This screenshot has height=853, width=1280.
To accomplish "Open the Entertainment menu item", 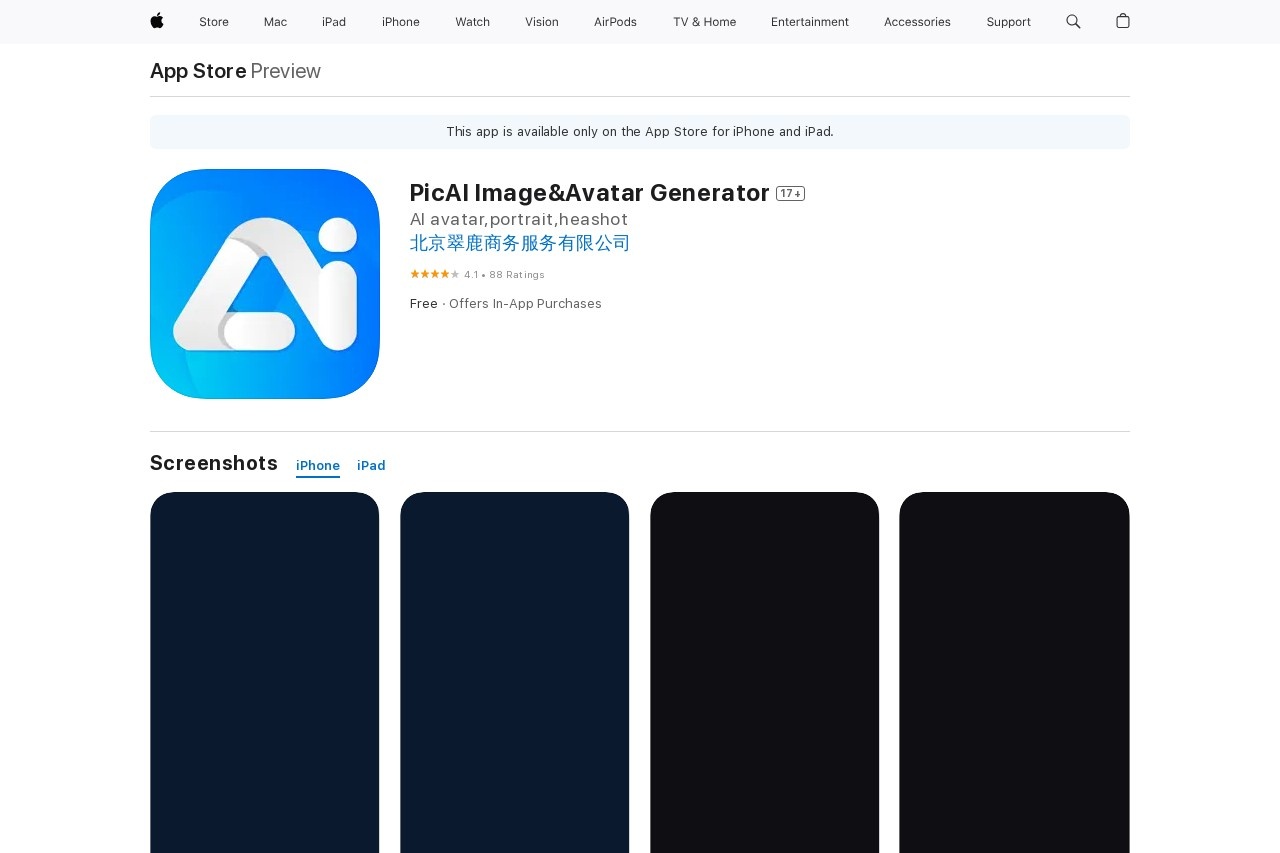I will tap(810, 22).
